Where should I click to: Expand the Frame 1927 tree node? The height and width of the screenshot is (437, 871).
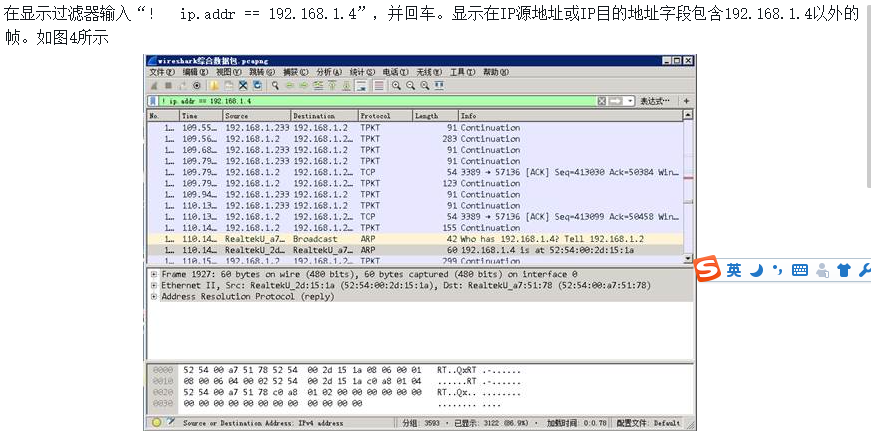tap(154, 274)
